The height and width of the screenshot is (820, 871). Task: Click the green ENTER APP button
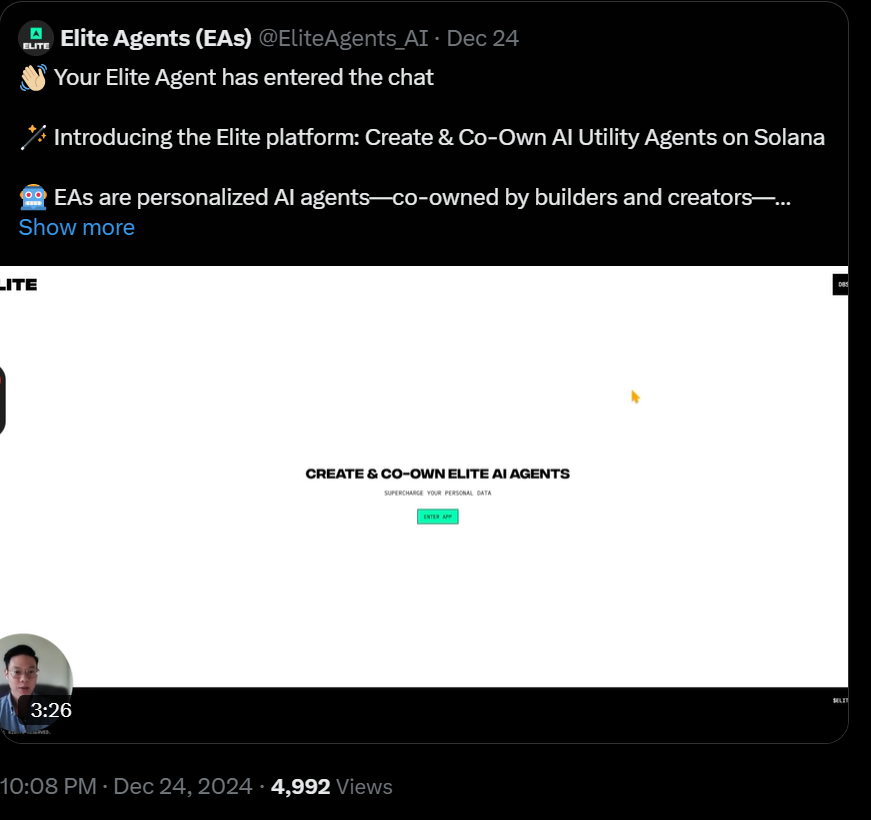tap(438, 517)
